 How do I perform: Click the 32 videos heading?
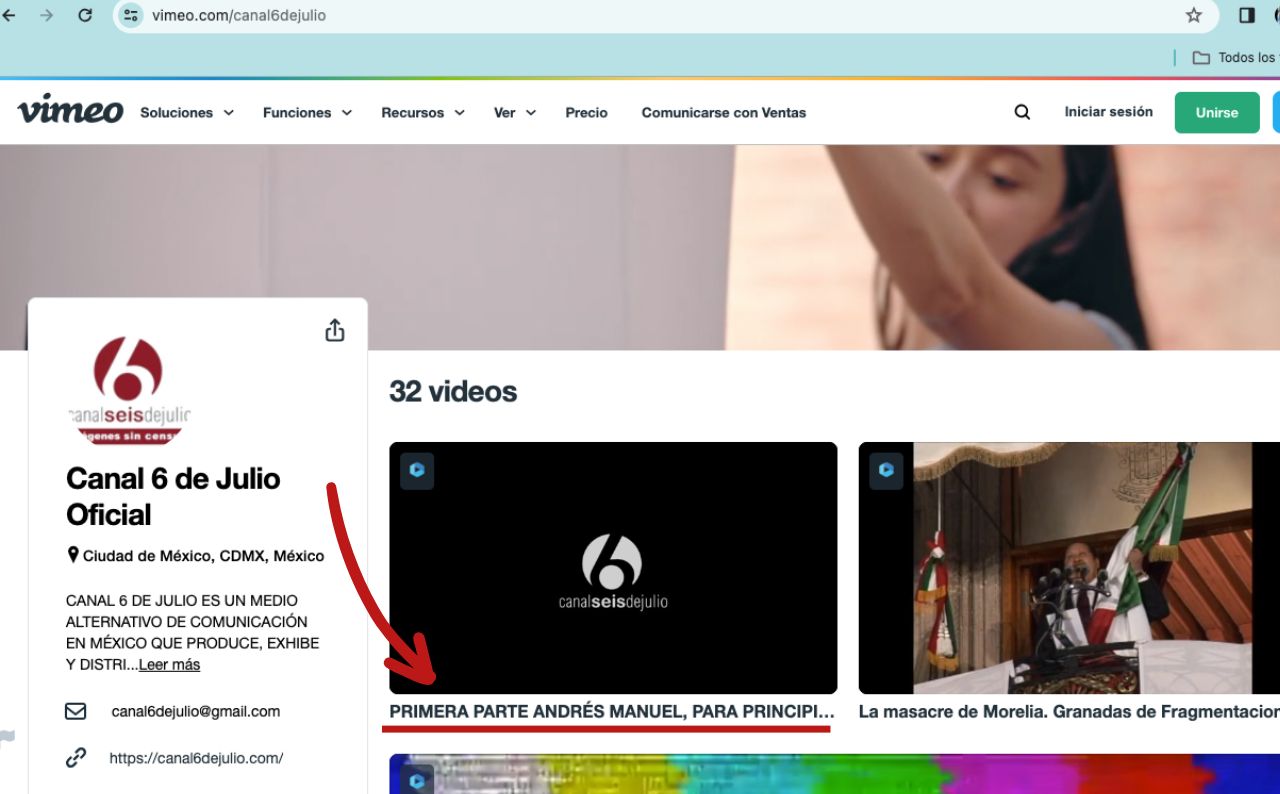click(453, 391)
